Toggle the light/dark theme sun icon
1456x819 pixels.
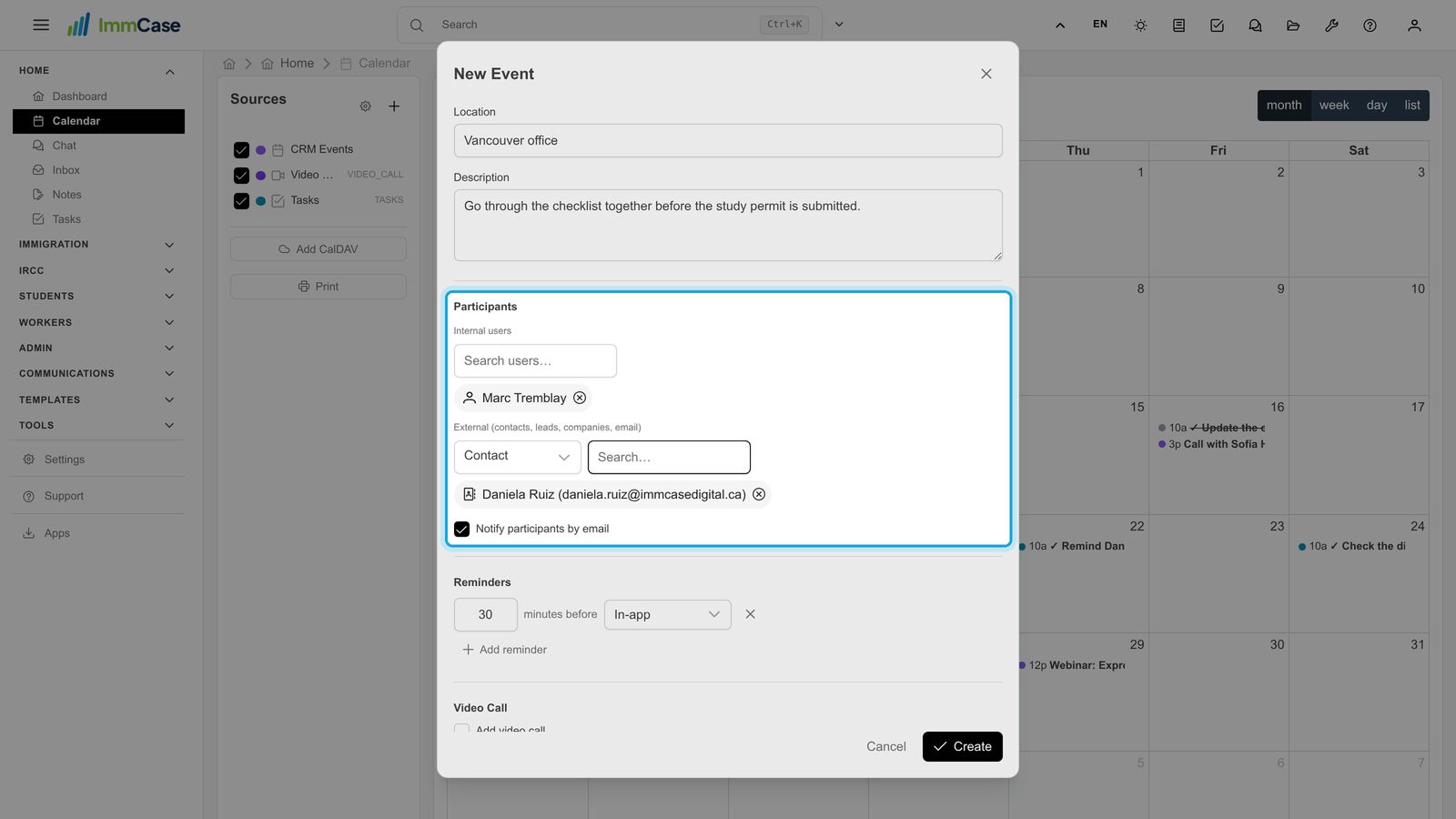pyautogui.click(x=1140, y=25)
